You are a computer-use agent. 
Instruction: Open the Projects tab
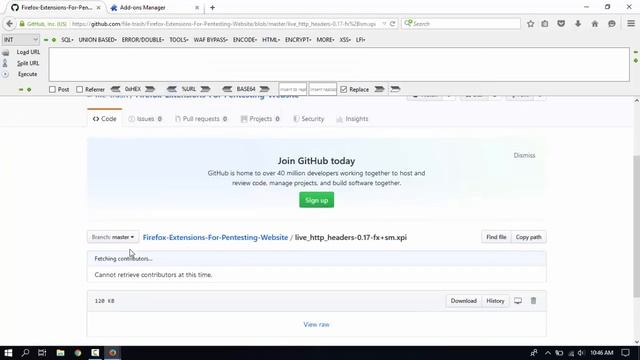260,119
